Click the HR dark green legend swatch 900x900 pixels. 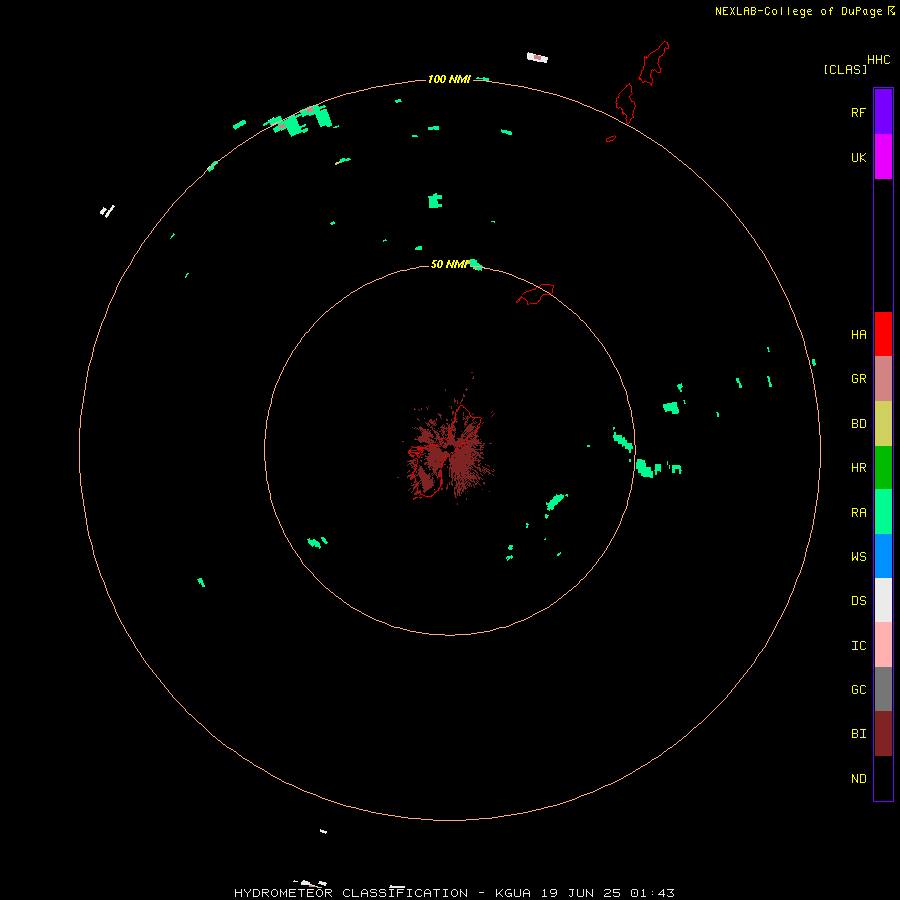[883, 468]
